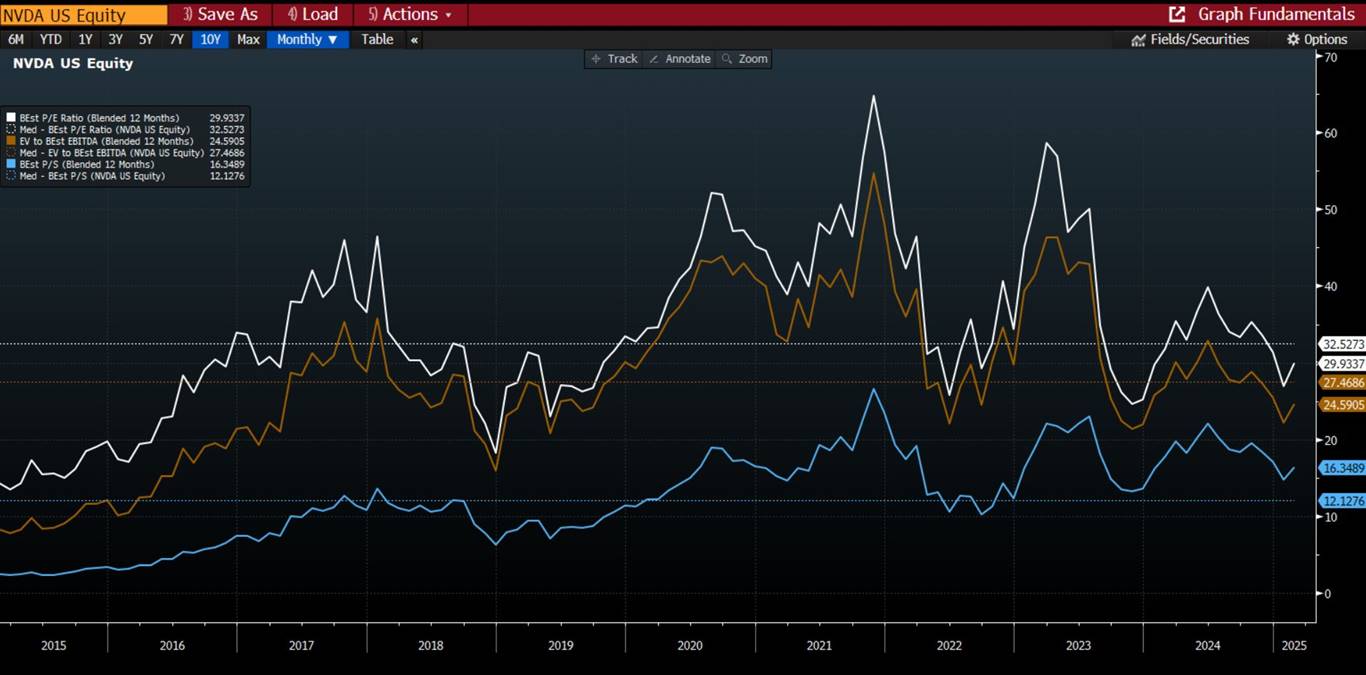Click the pop-out icon beside Graph Fundamentals
Screen dimensions: 1366x675
tap(1177, 15)
